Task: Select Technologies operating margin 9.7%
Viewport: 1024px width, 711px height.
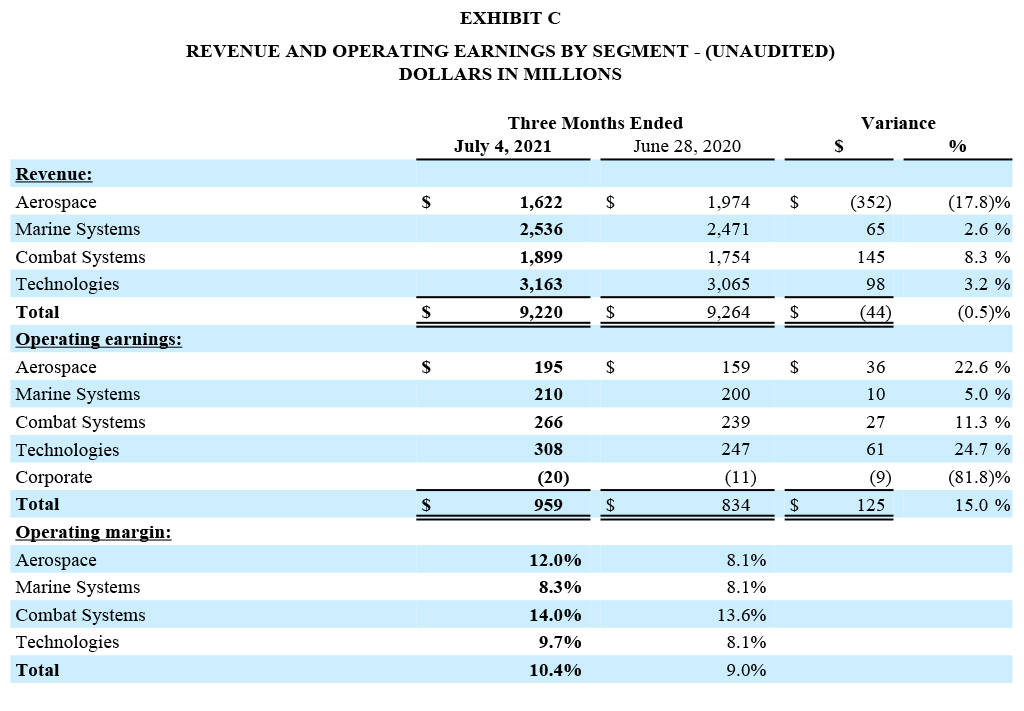Action: [560, 642]
